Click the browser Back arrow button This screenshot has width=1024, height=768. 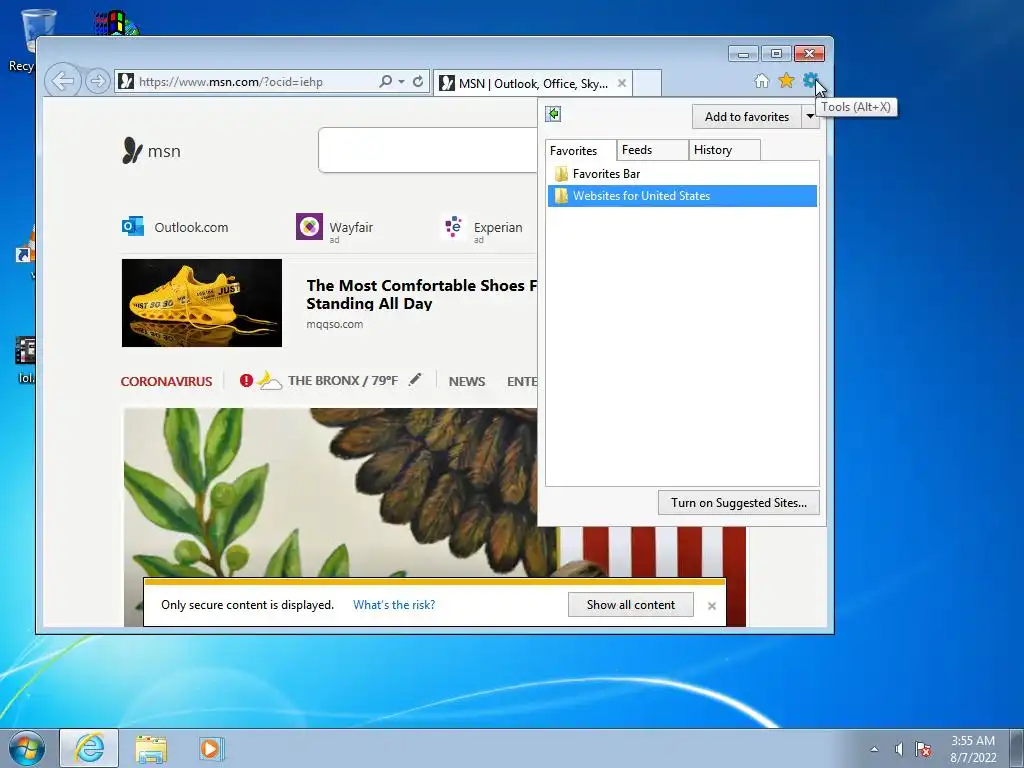click(x=63, y=82)
